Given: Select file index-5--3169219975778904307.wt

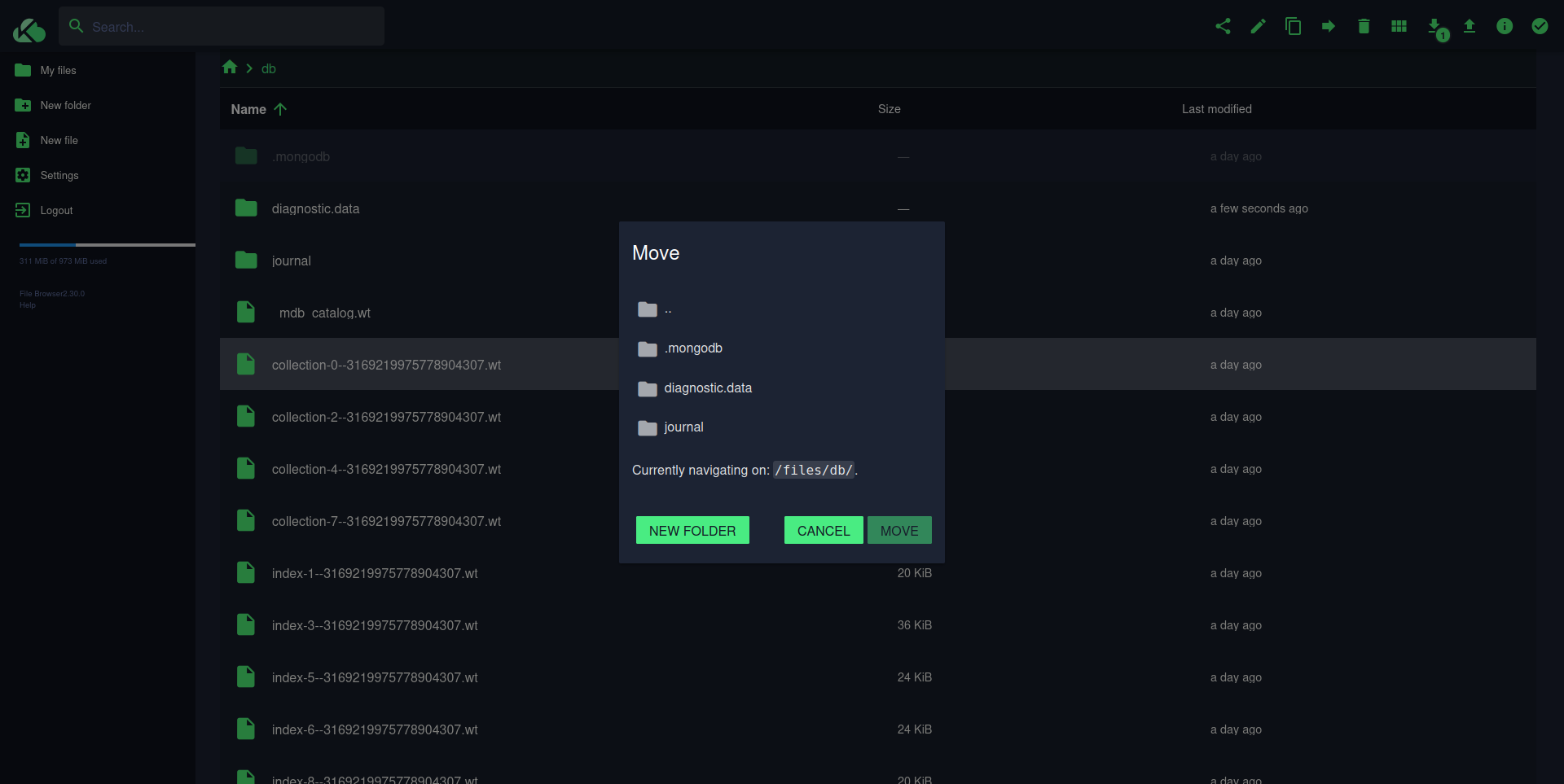Looking at the screenshot, I should [x=375, y=677].
